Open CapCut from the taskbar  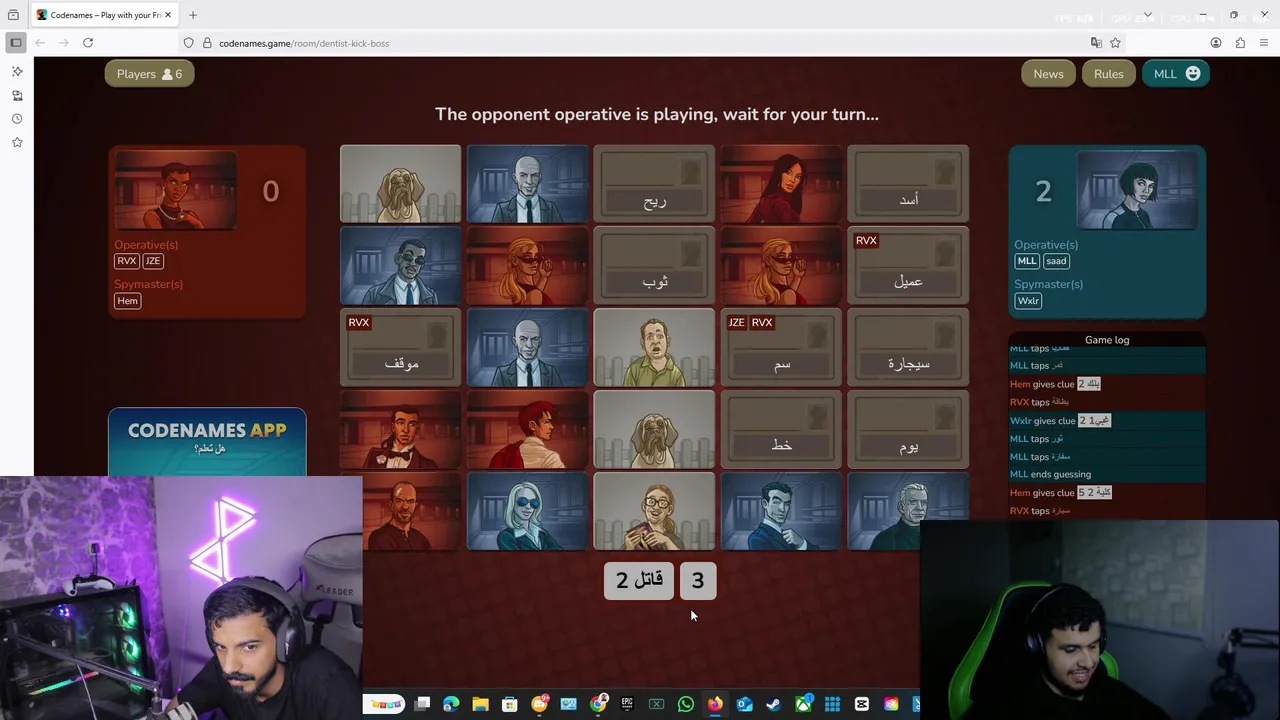tap(862, 704)
